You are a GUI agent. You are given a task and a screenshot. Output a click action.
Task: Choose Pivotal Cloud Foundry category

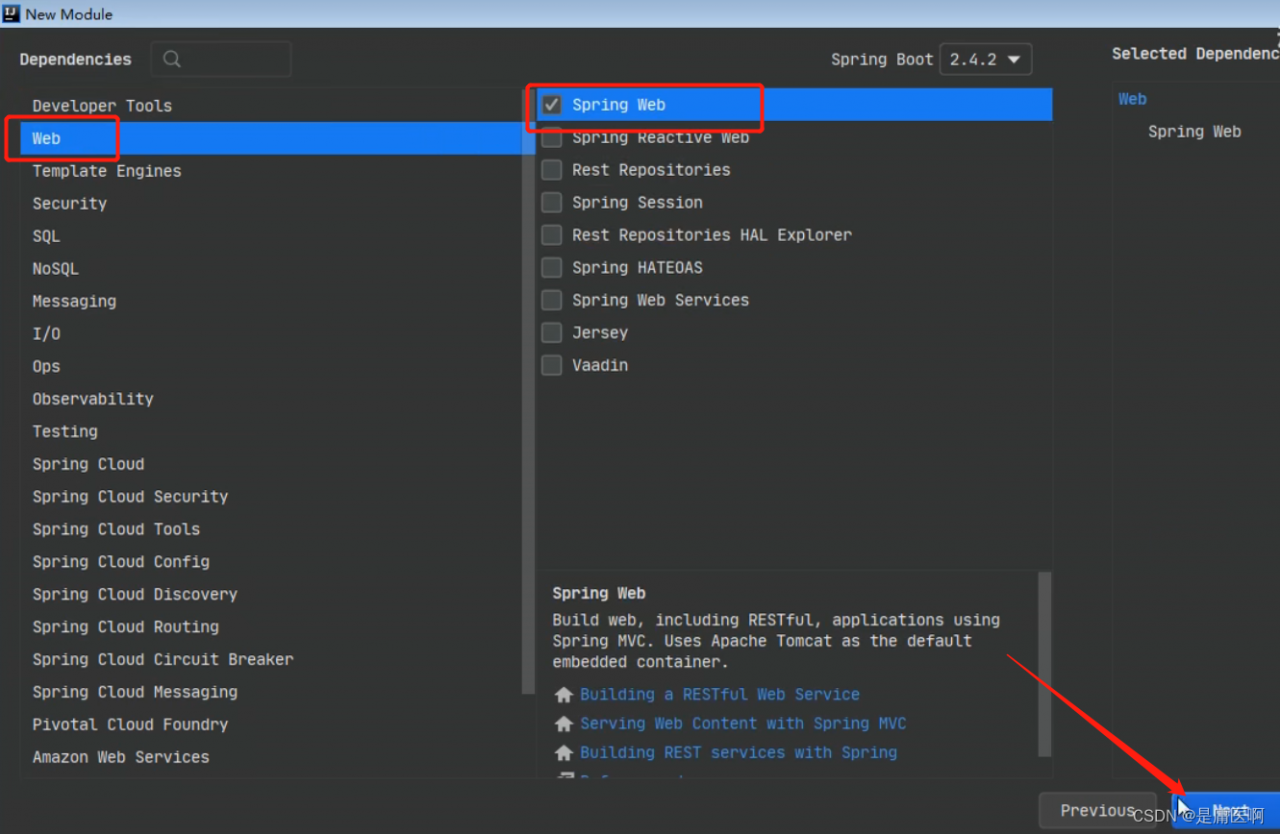(272, 724)
